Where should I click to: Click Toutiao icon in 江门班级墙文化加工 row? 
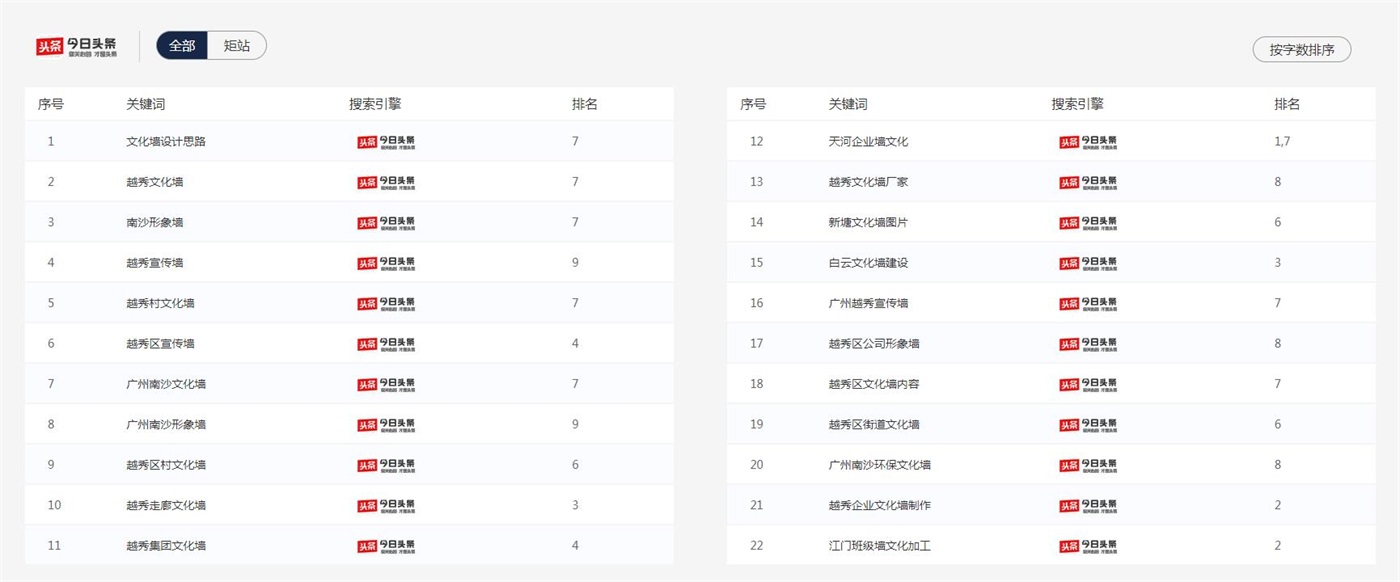[1088, 546]
